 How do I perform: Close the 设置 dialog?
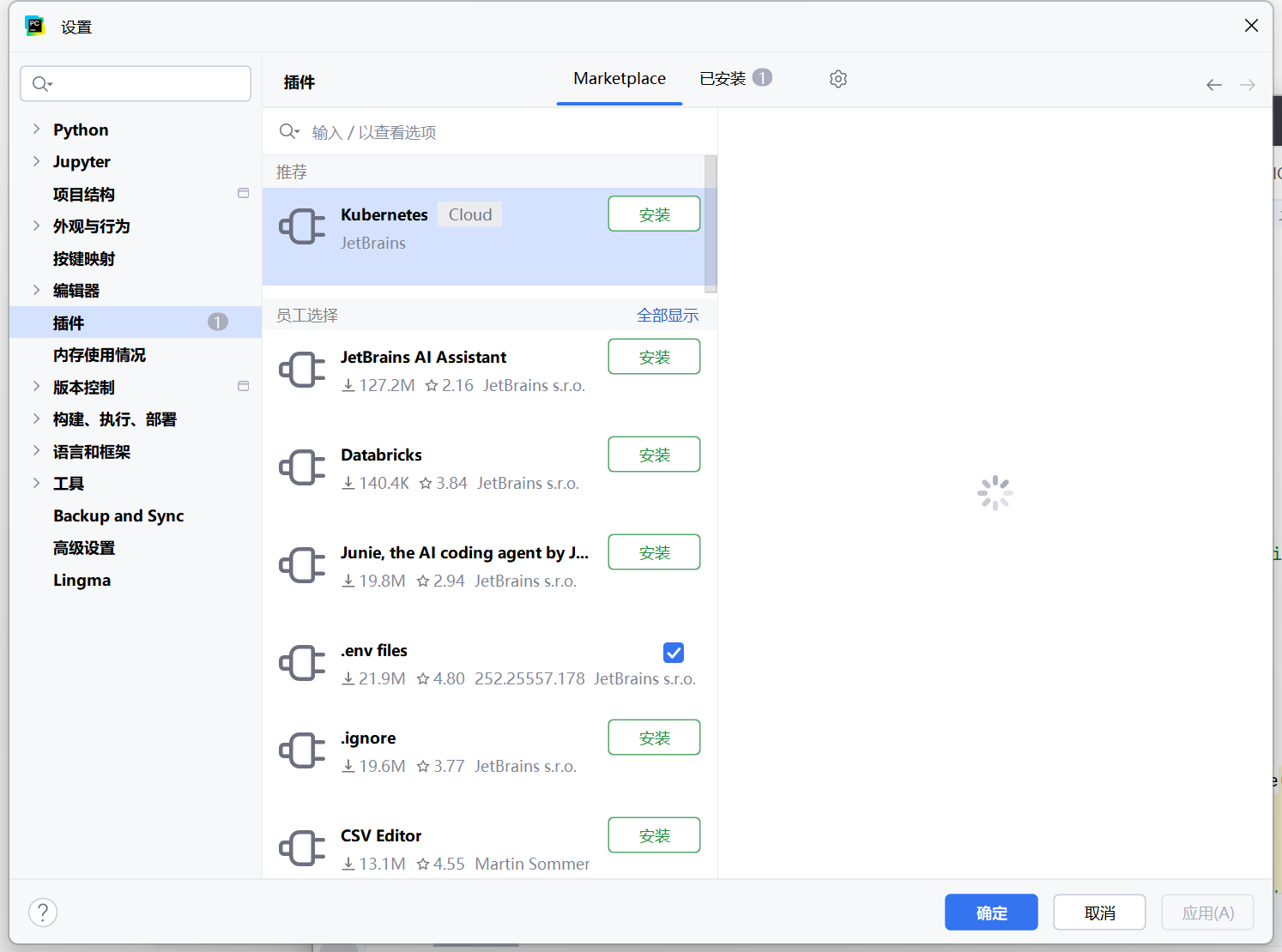[x=1252, y=26]
